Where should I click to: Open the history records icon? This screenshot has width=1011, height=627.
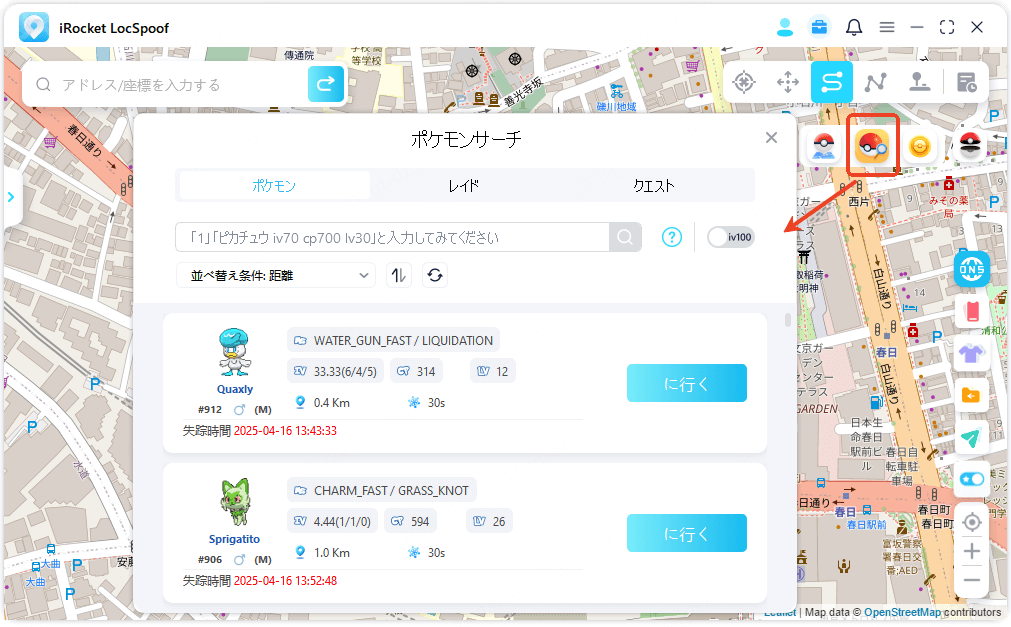coord(966,83)
